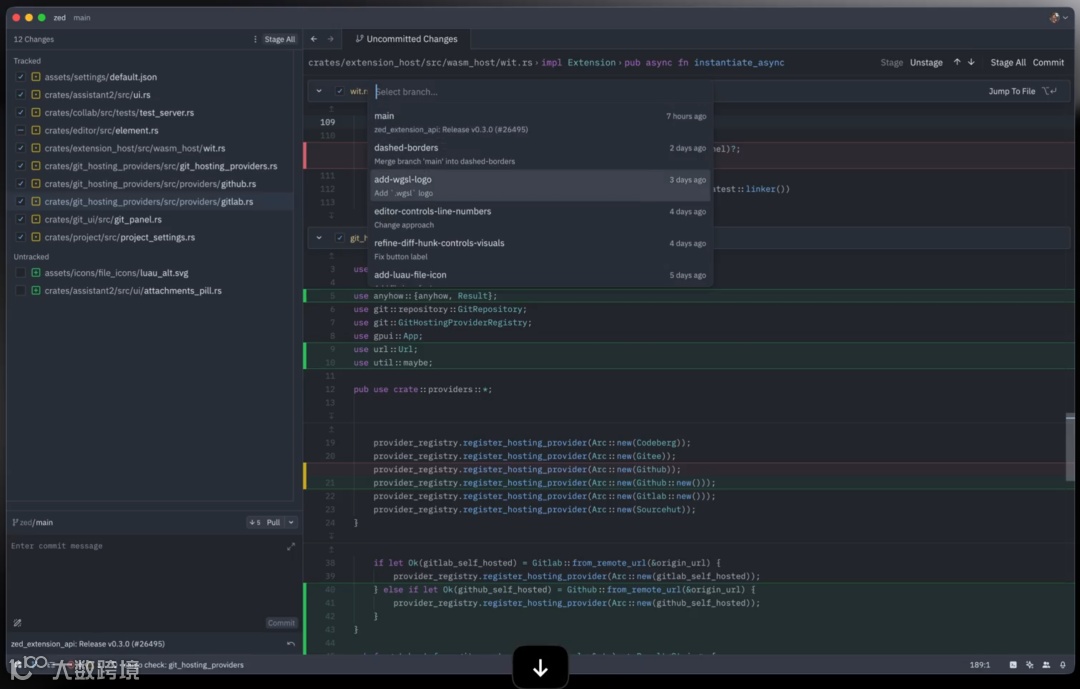Click the Unstage button
The image size is (1080, 689).
coord(926,62)
